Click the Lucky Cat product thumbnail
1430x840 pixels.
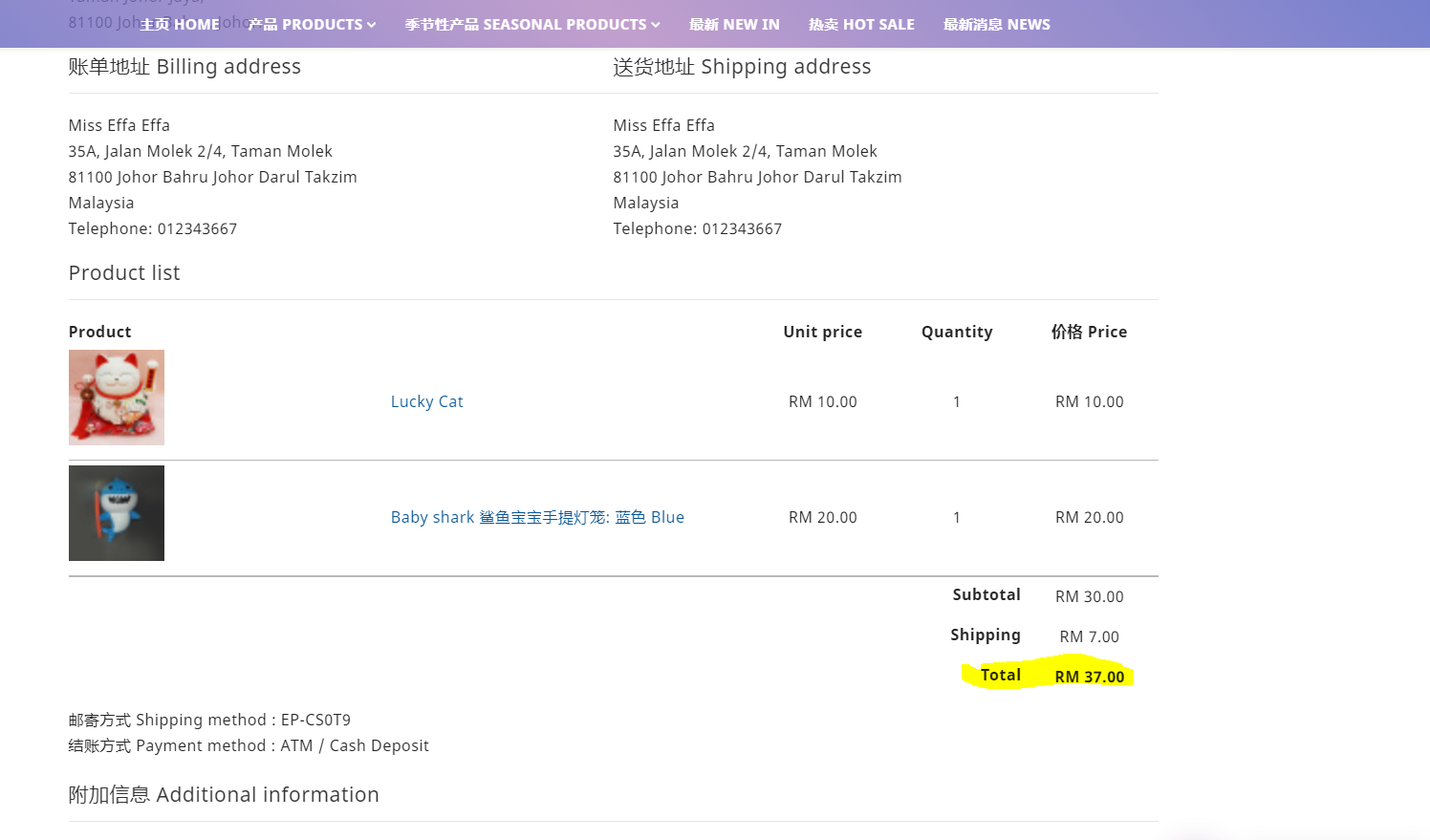pos(117,398)
